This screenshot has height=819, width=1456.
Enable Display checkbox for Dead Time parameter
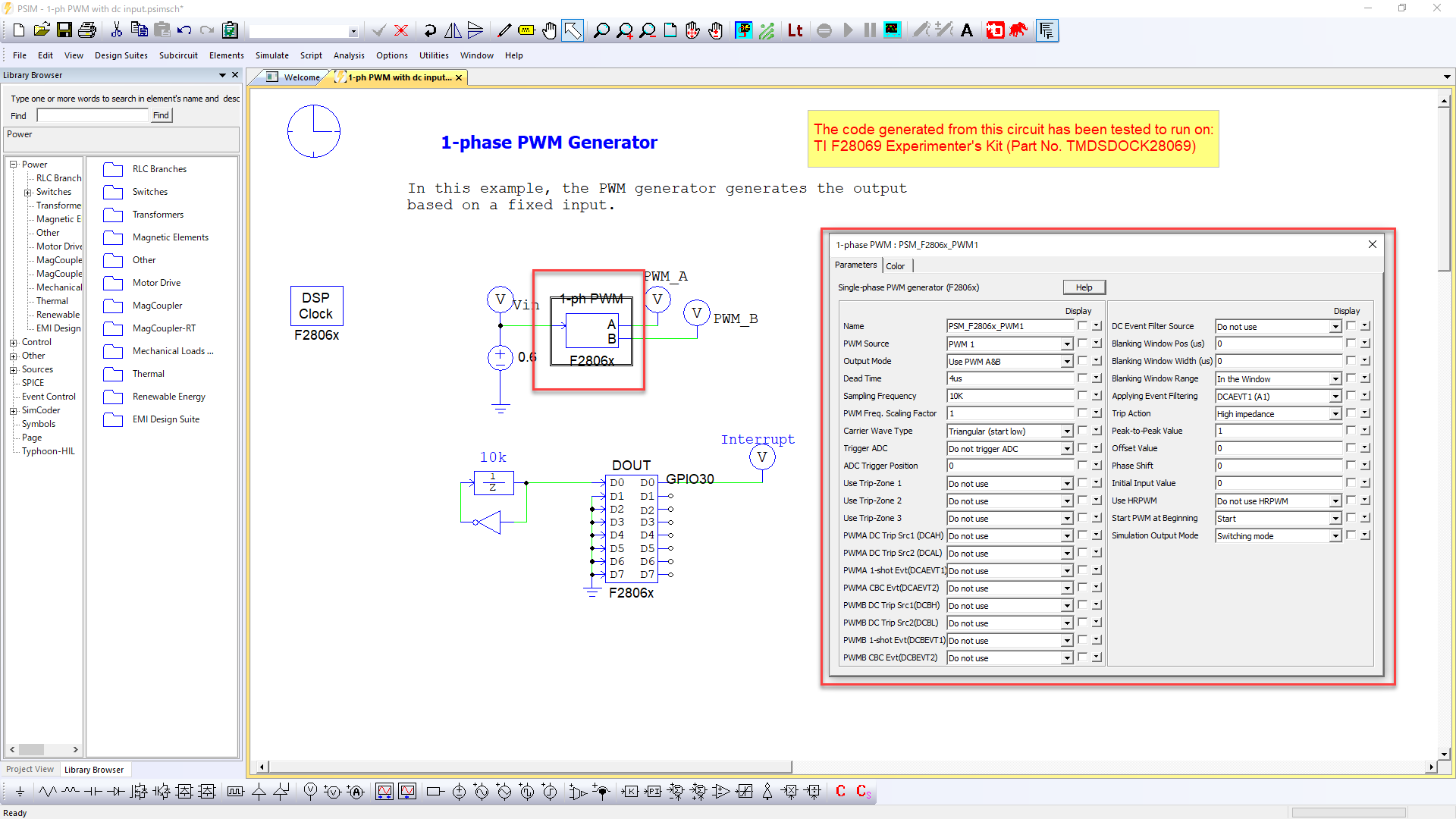point(1082,378)
